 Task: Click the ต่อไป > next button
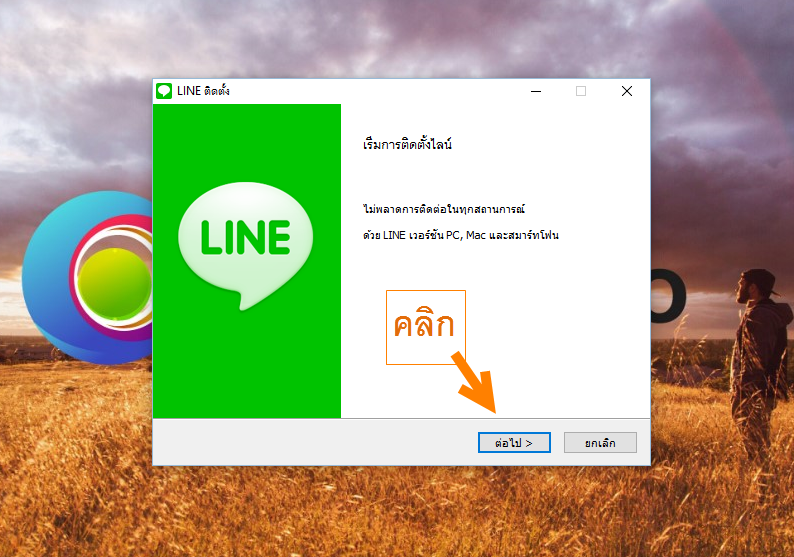(514, 443)
